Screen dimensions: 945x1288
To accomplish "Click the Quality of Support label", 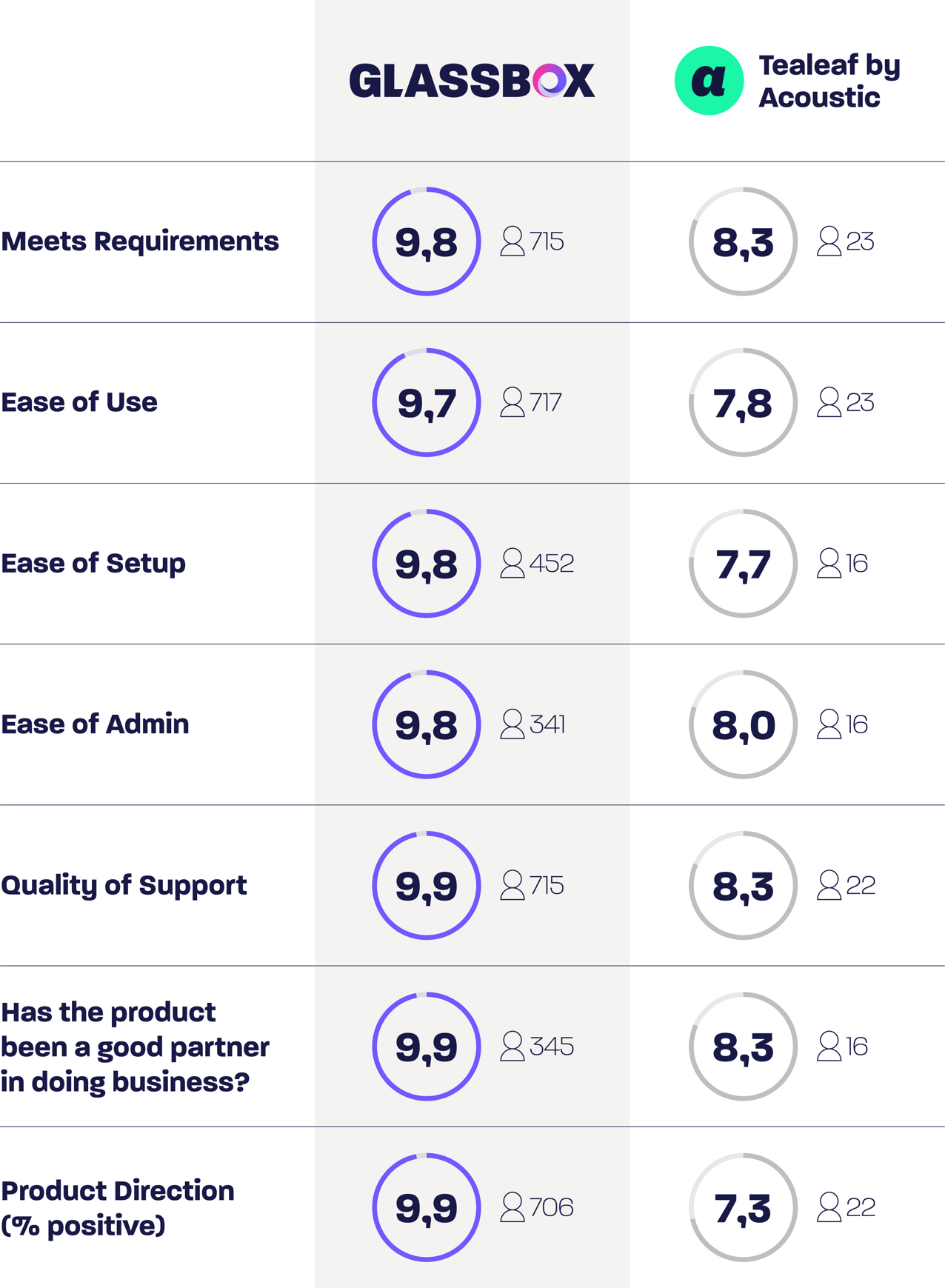I will (124, 885).
